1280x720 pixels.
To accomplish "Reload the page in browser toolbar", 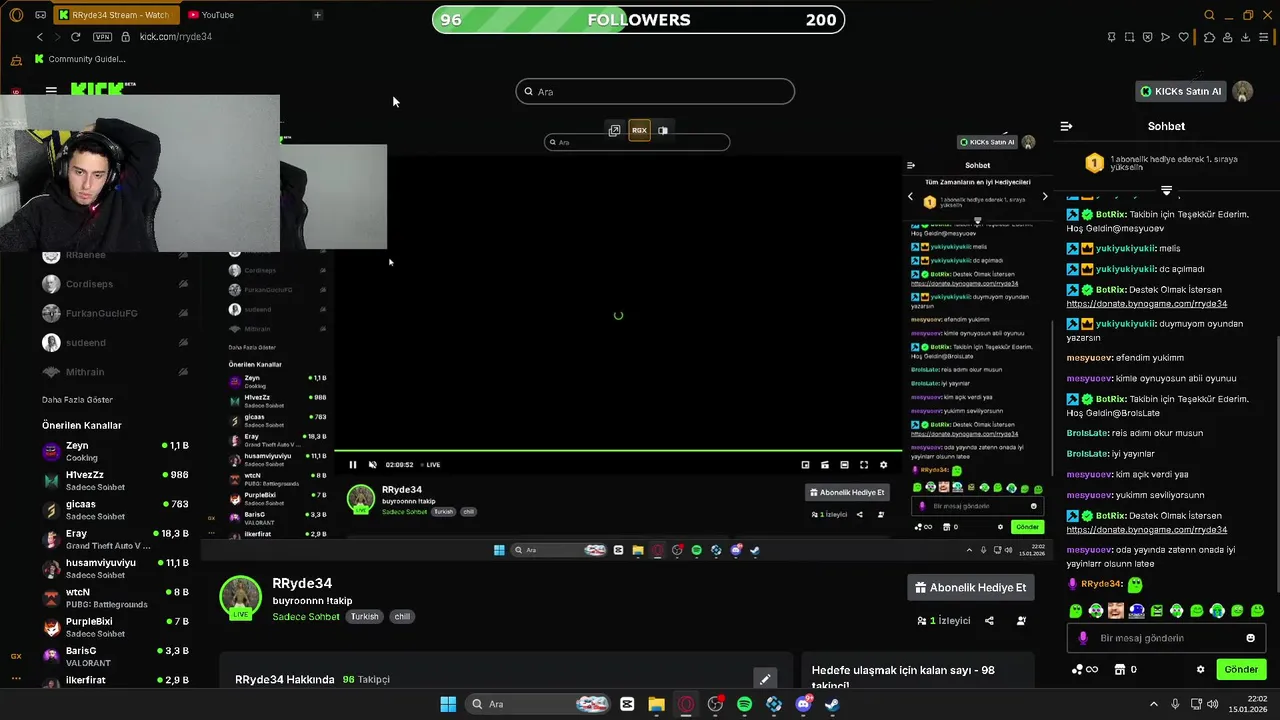I will [x=75, y=37].
